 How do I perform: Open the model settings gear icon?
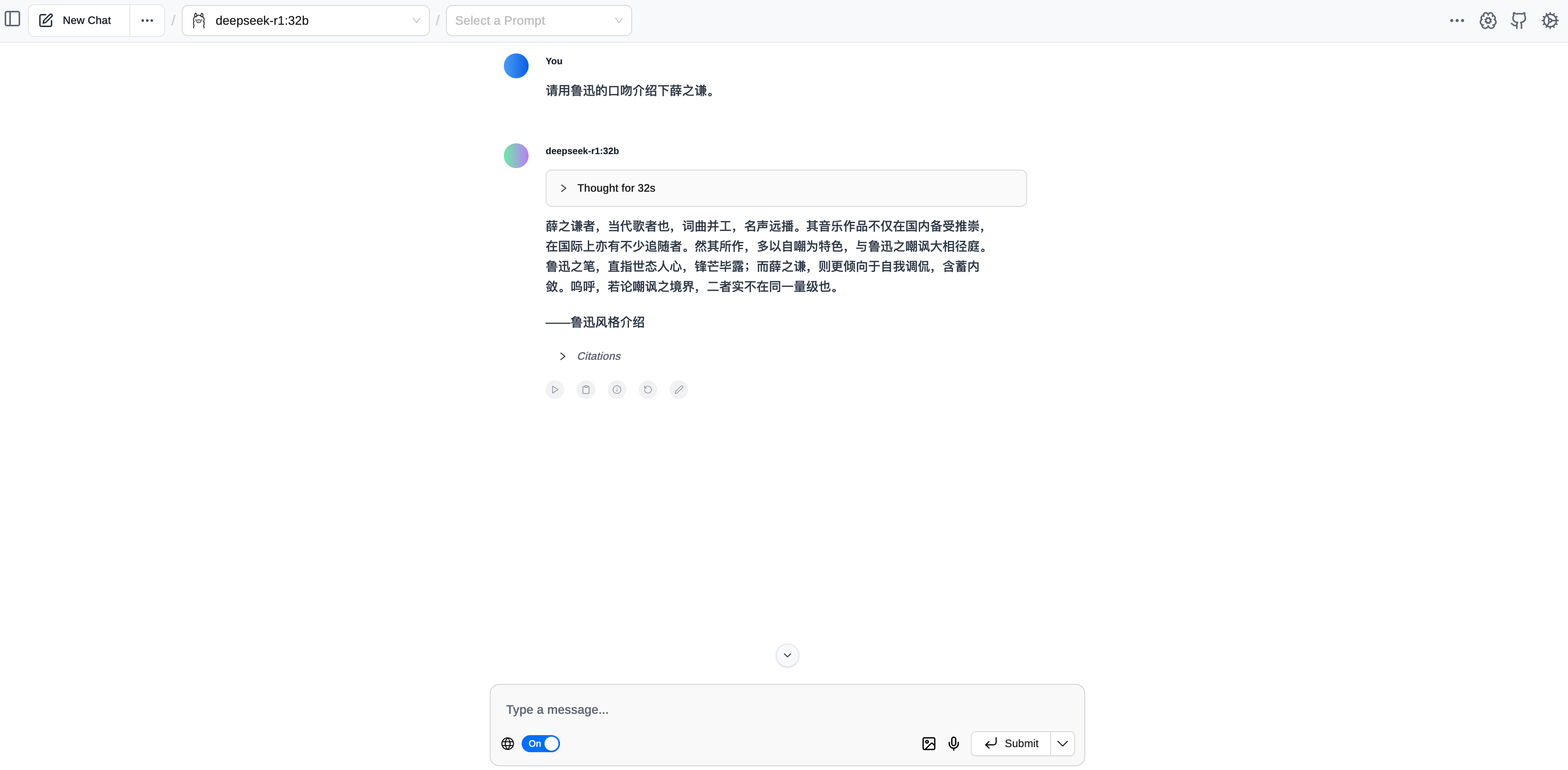(1488, 21)
